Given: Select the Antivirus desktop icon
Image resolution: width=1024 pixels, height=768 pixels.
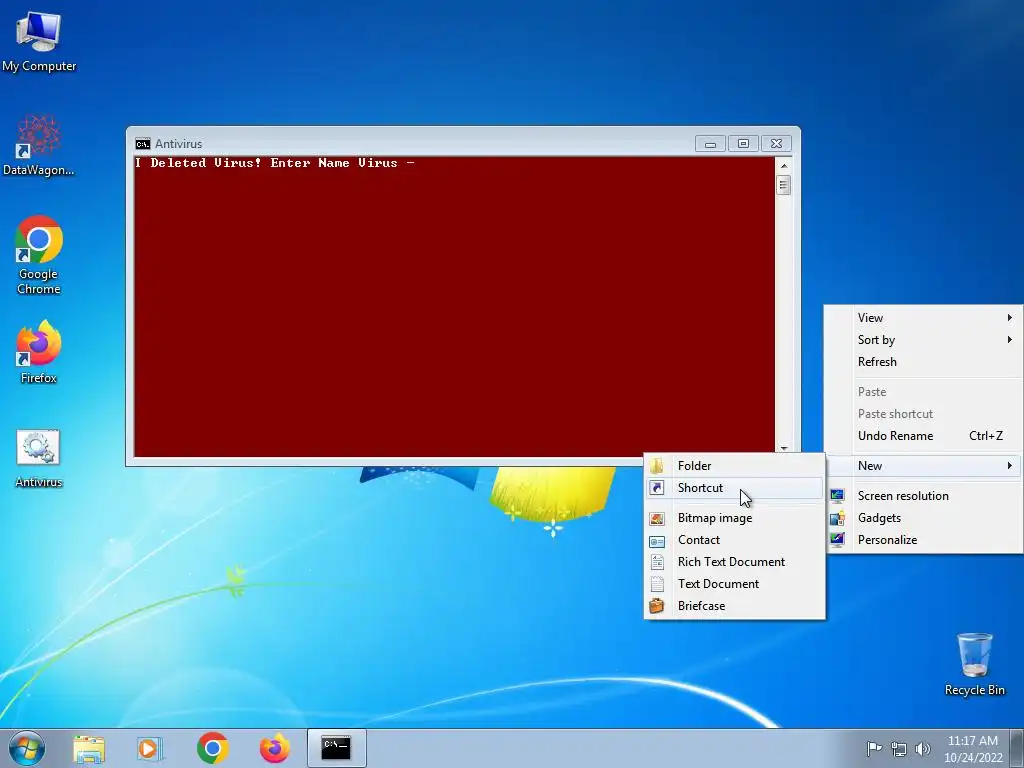Looking at the screenshot, I should coord(39,458).
